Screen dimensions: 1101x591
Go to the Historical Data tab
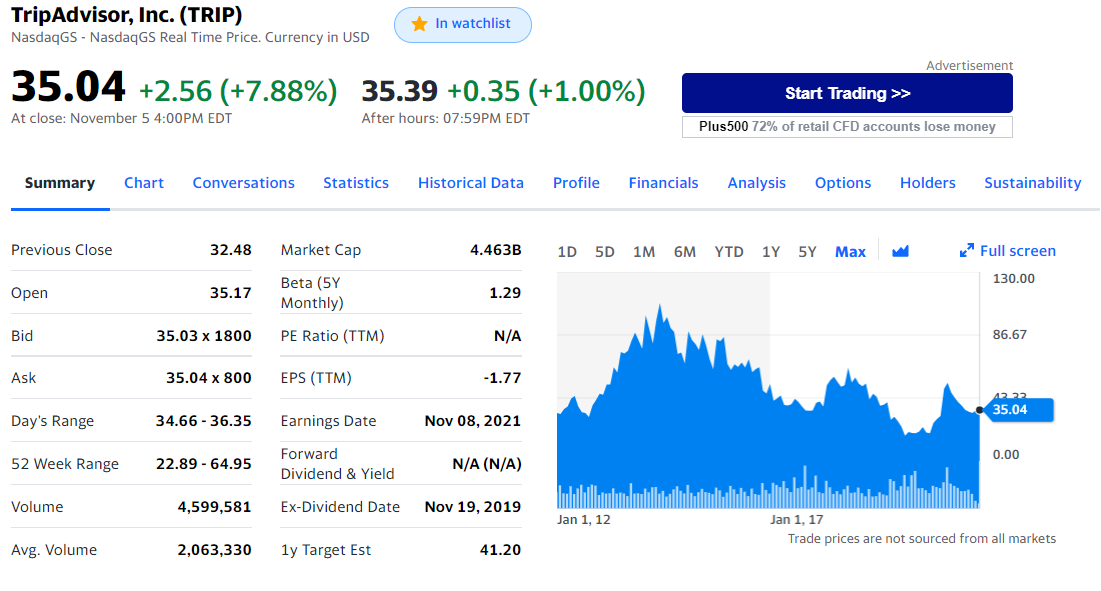(471, 183)
